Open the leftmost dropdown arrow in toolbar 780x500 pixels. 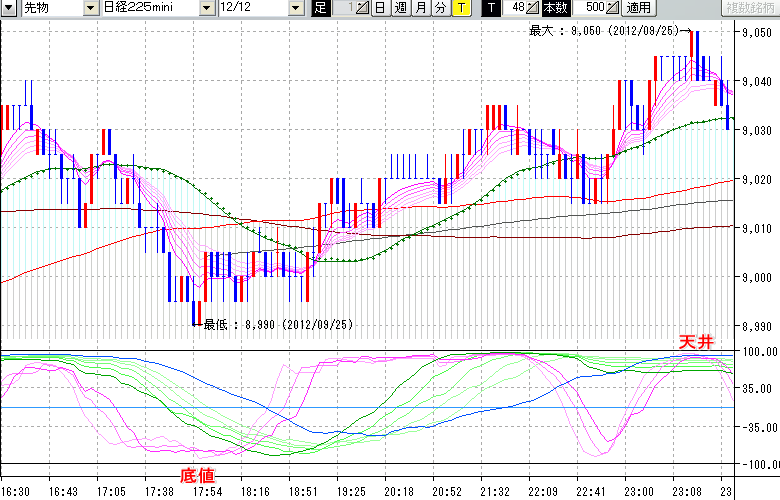tap(9, 8)
